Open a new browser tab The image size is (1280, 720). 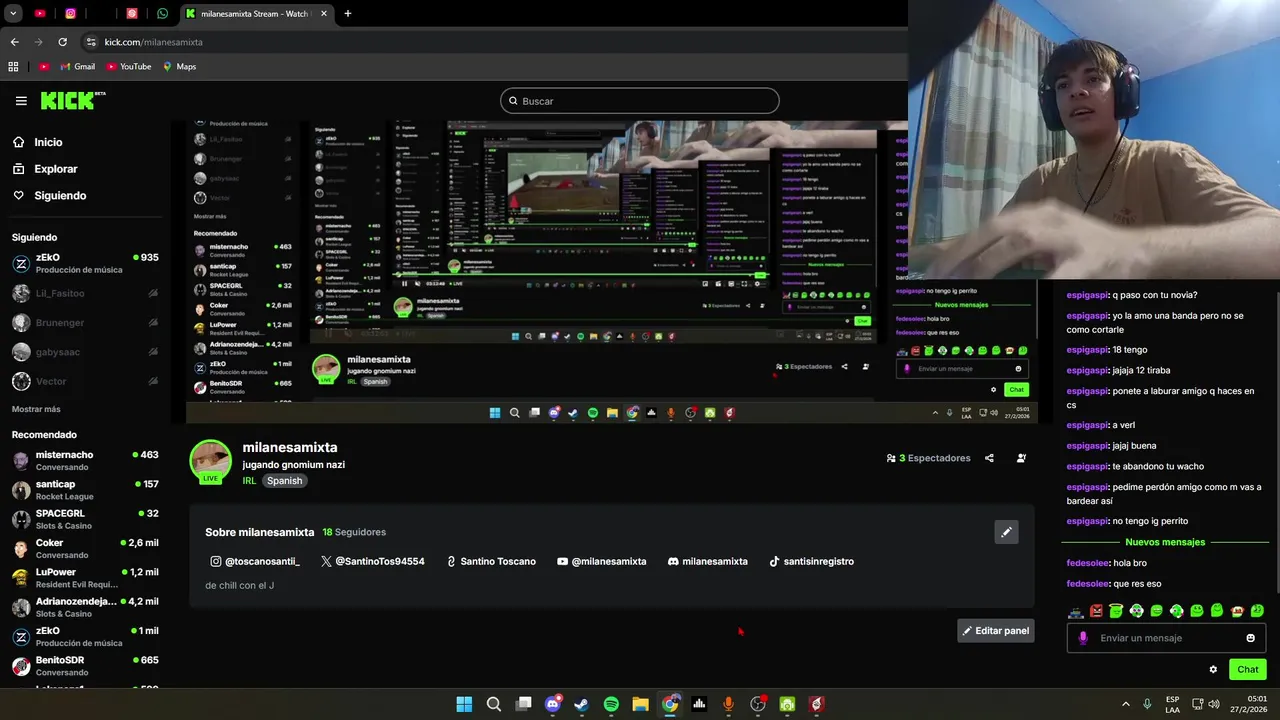(348, 14)
